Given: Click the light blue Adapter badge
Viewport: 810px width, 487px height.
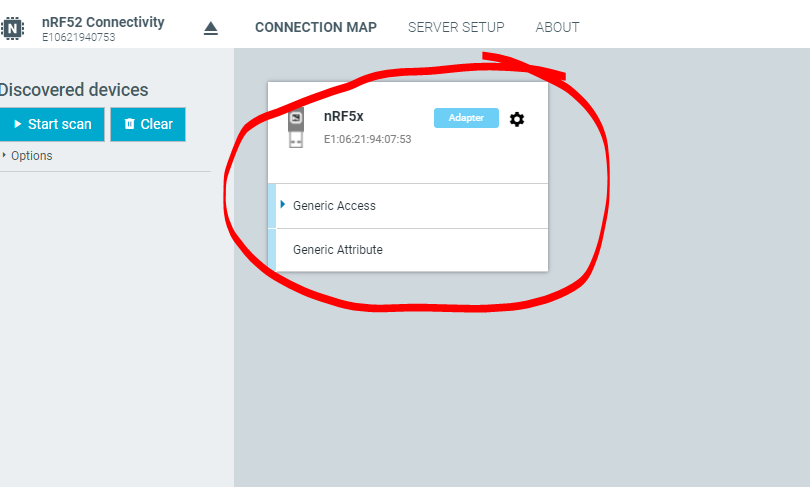Looking at the screenshot, I should click(466, 118).
